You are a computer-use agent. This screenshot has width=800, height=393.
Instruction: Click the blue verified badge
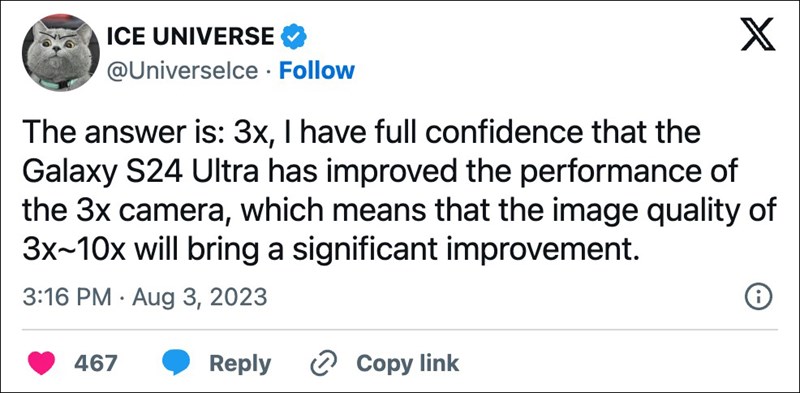294,37
